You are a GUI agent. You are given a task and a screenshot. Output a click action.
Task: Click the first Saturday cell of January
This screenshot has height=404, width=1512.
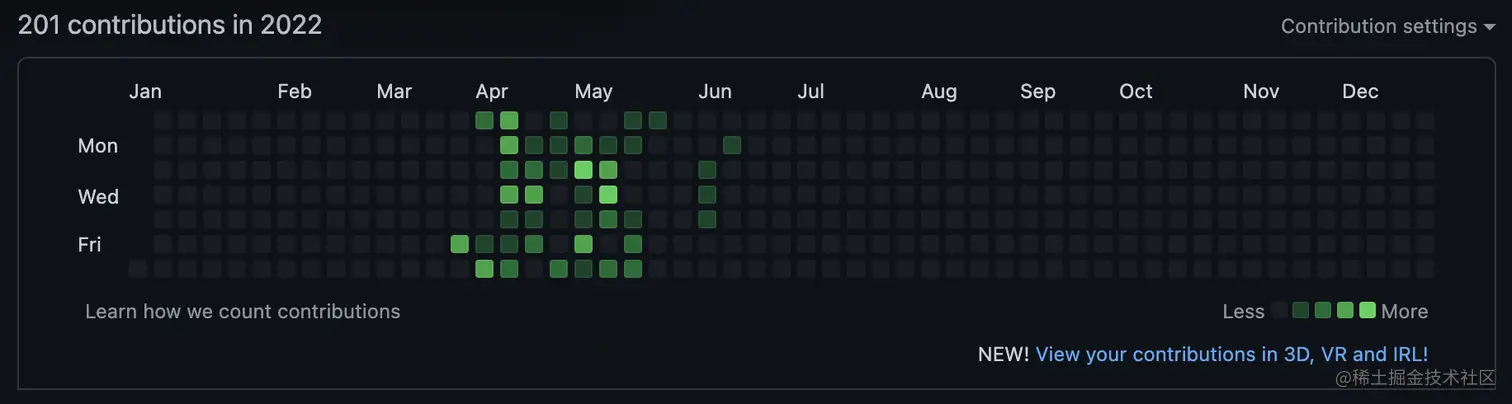(x=138, y=268)
